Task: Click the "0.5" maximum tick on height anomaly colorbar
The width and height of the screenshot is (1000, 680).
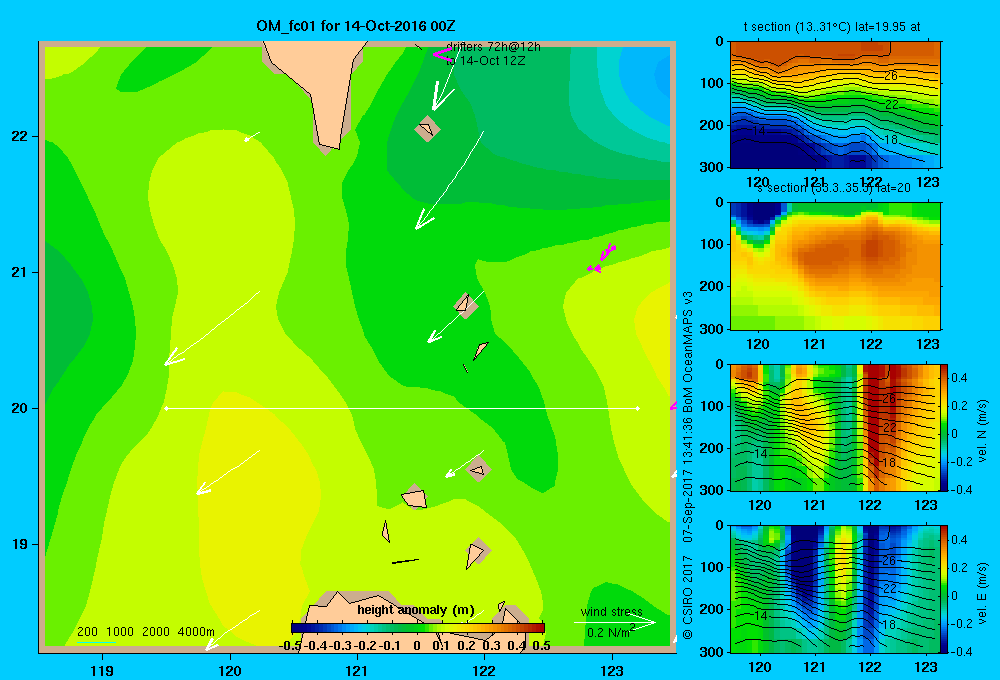Action: (x=541, y=646)
